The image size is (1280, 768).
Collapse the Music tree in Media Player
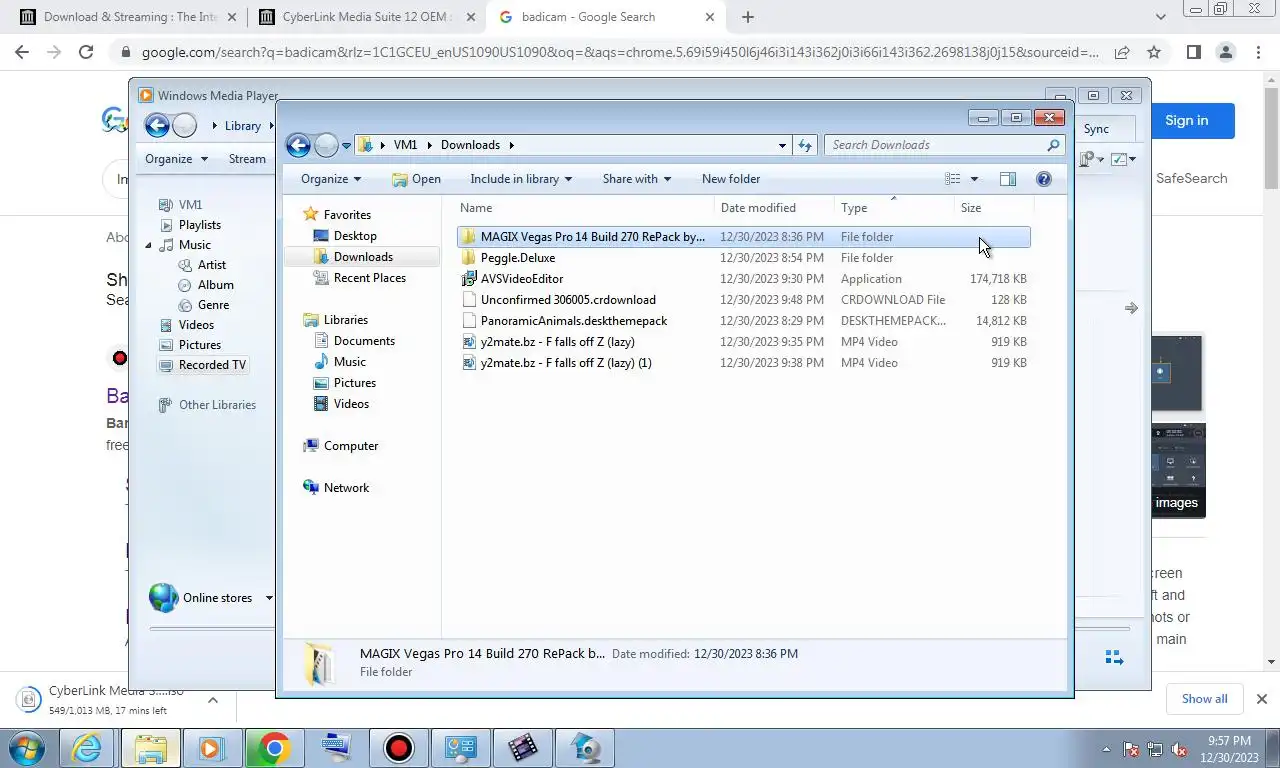coord(149,245)
